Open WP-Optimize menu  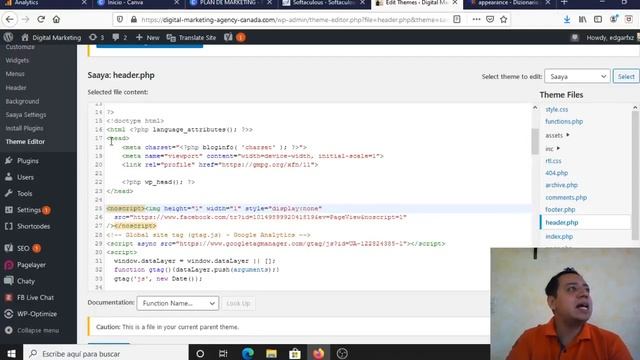tap(38, 313)
